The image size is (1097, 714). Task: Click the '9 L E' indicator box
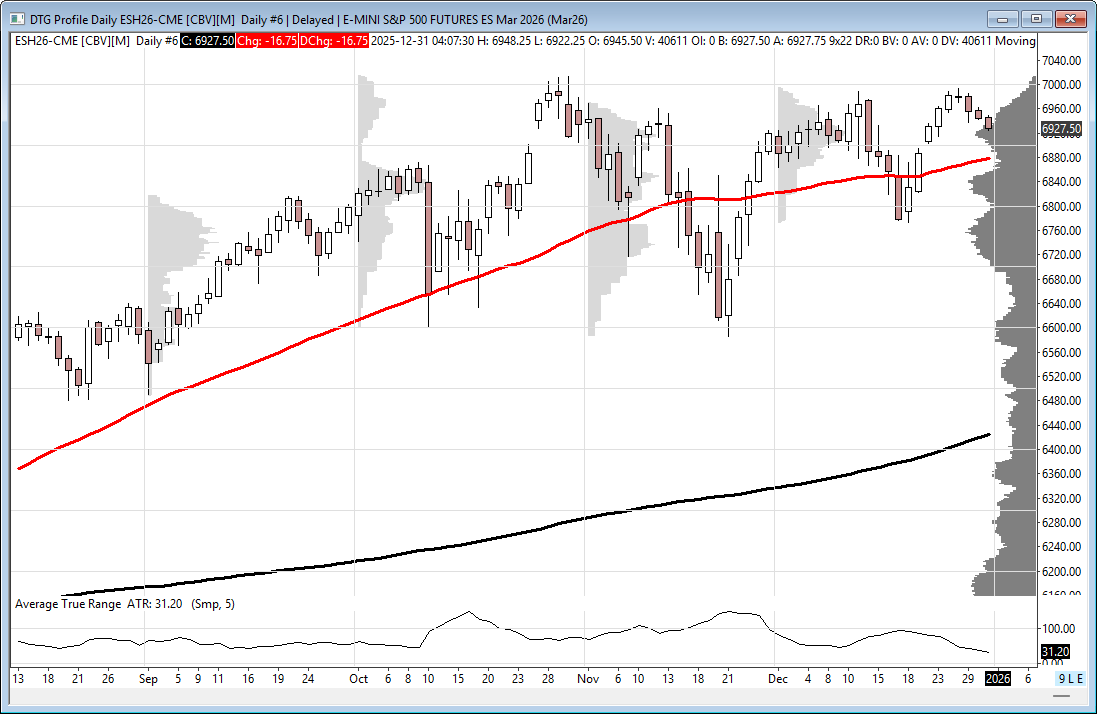tap(1070, 678)
